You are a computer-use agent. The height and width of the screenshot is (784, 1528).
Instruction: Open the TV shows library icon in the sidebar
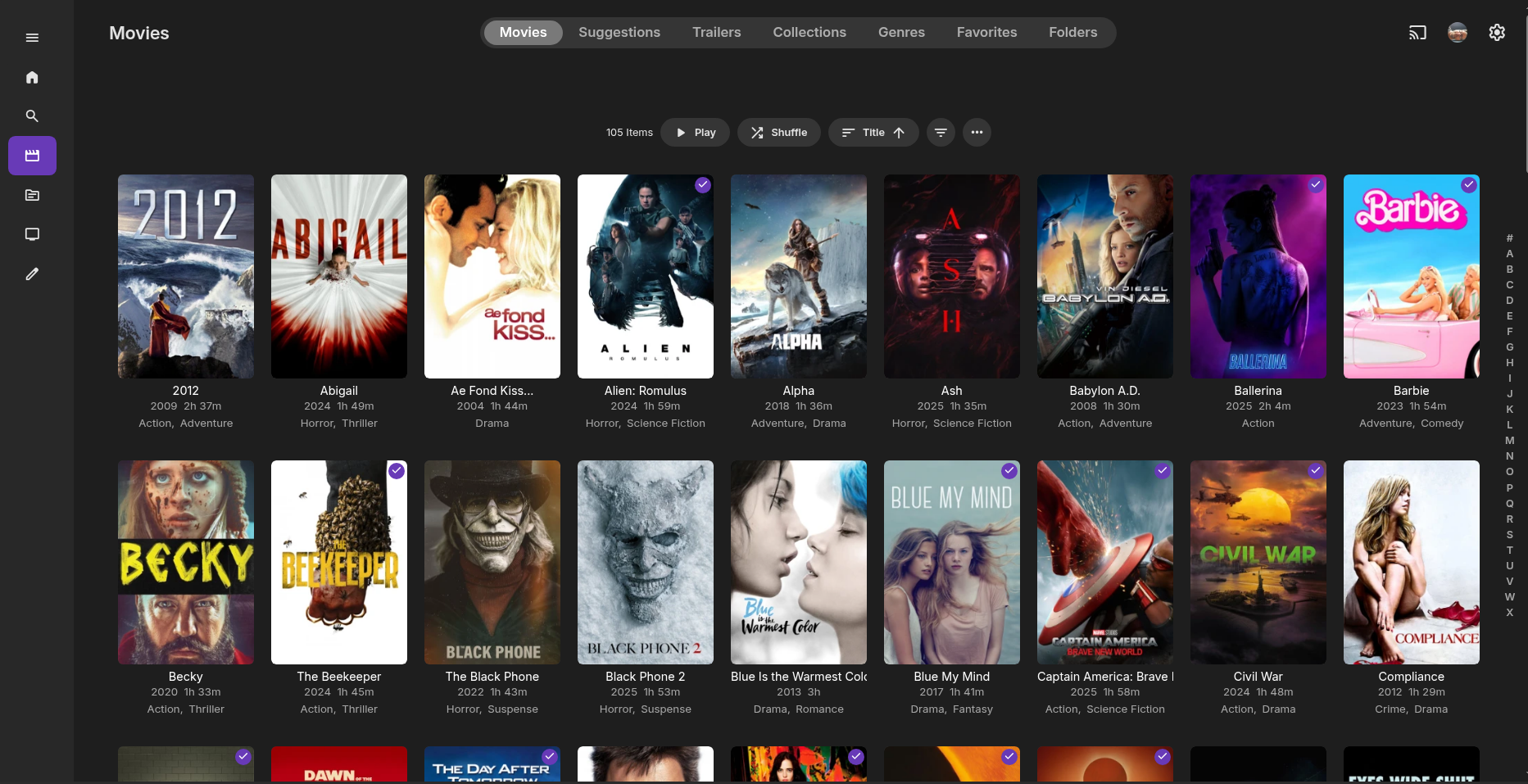(32, 234)
